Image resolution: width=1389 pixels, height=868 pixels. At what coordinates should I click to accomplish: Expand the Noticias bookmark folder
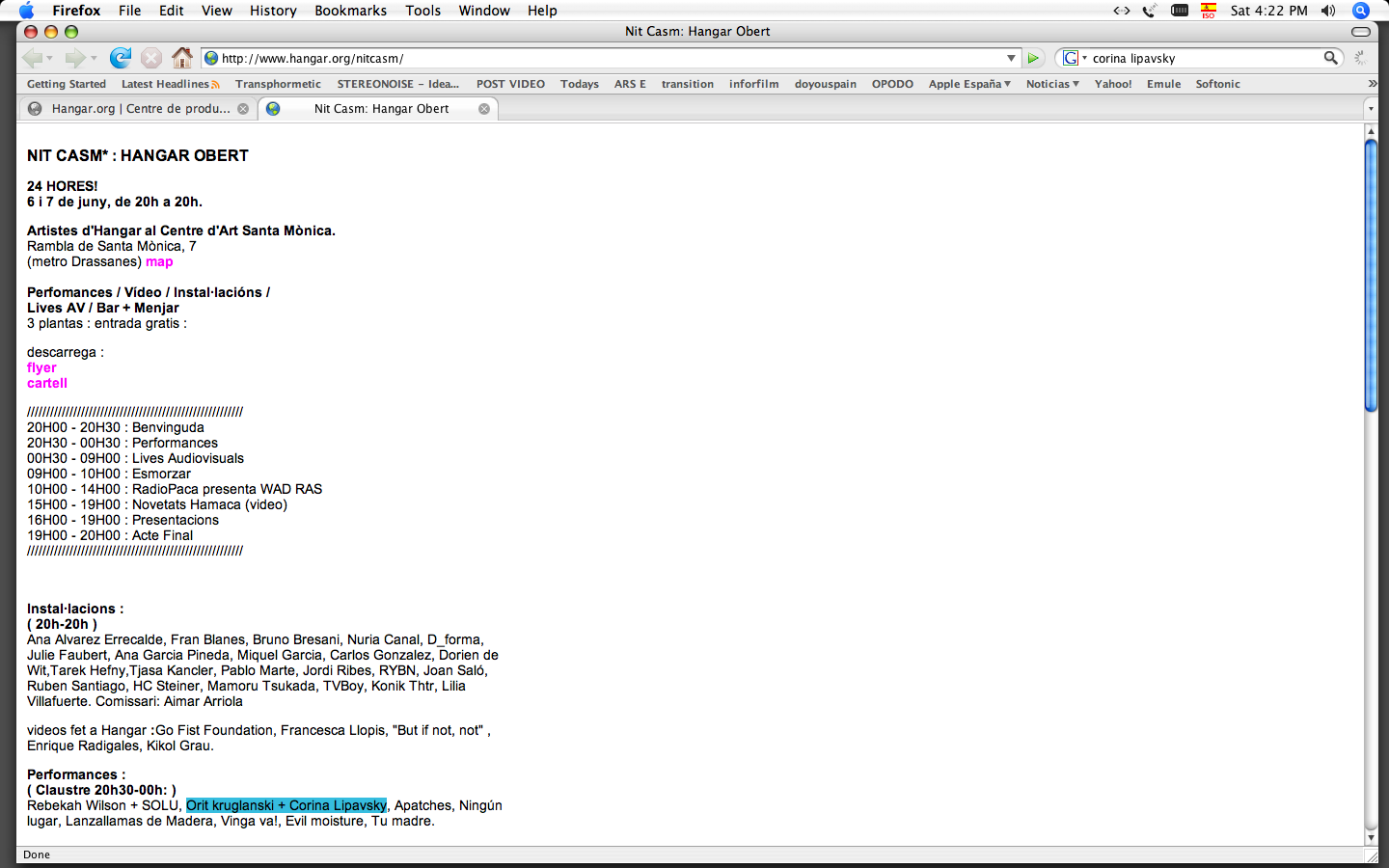[1052, 84]
